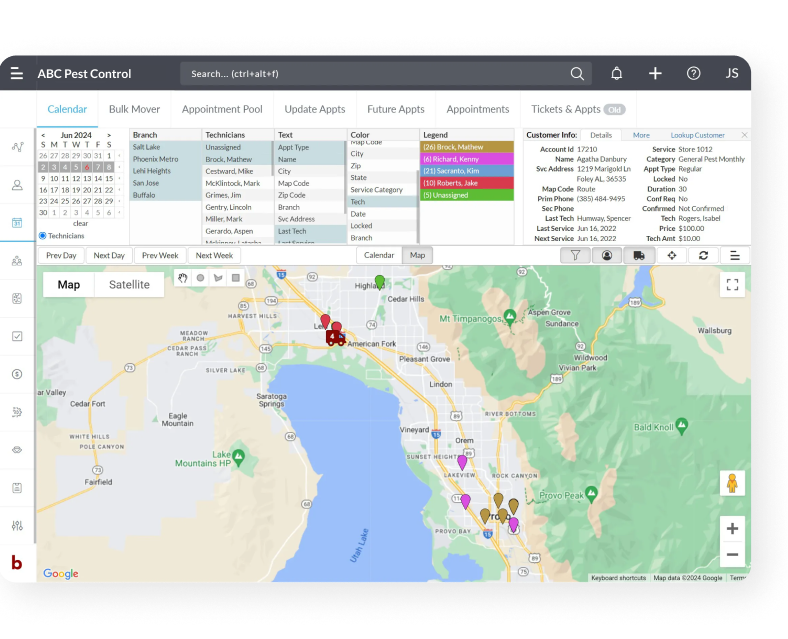Click the magnifier search icon
This screenshot has height=639, width=788.
tap(577, 74)
